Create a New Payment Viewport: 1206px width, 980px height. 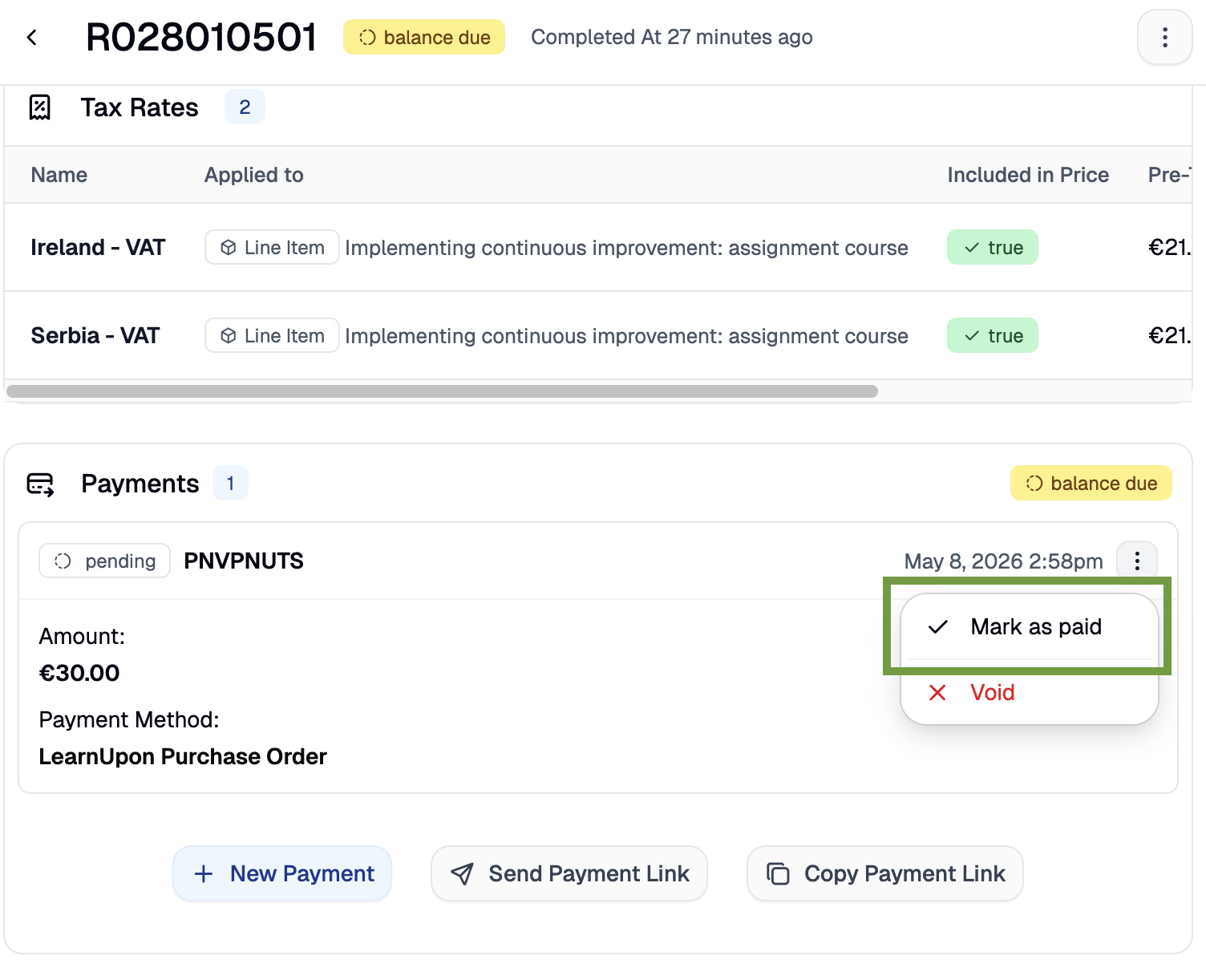[282, 873]
